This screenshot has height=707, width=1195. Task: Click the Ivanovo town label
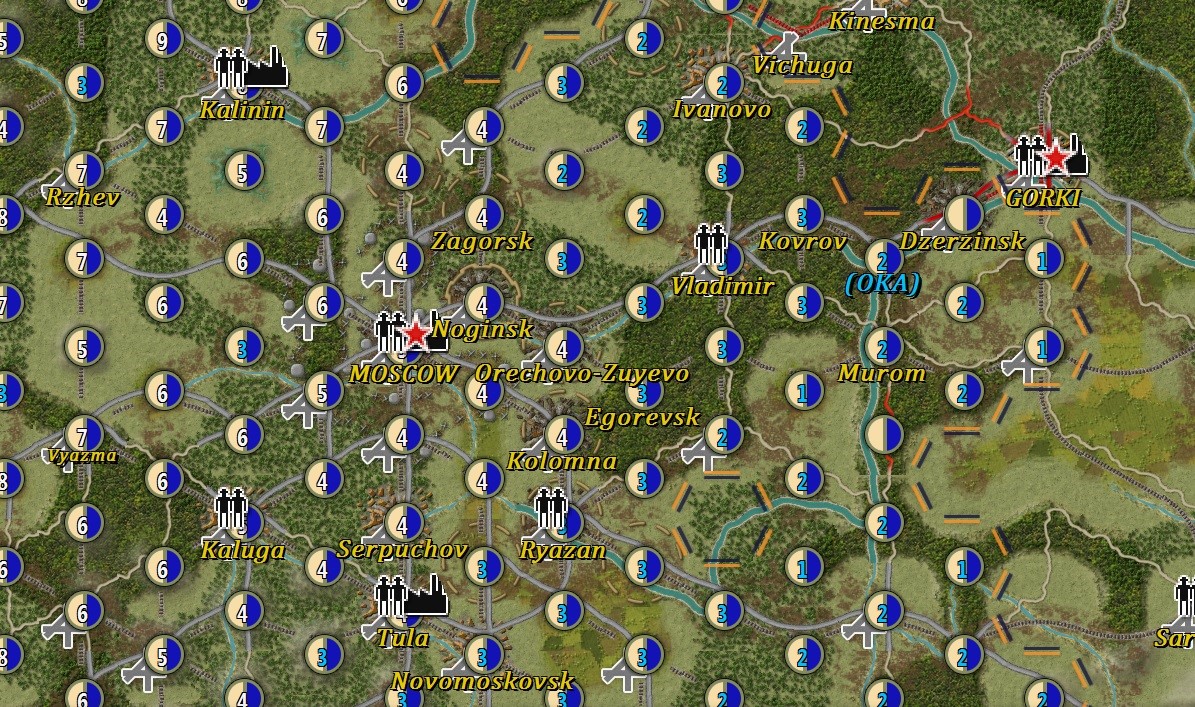(722, 110)
